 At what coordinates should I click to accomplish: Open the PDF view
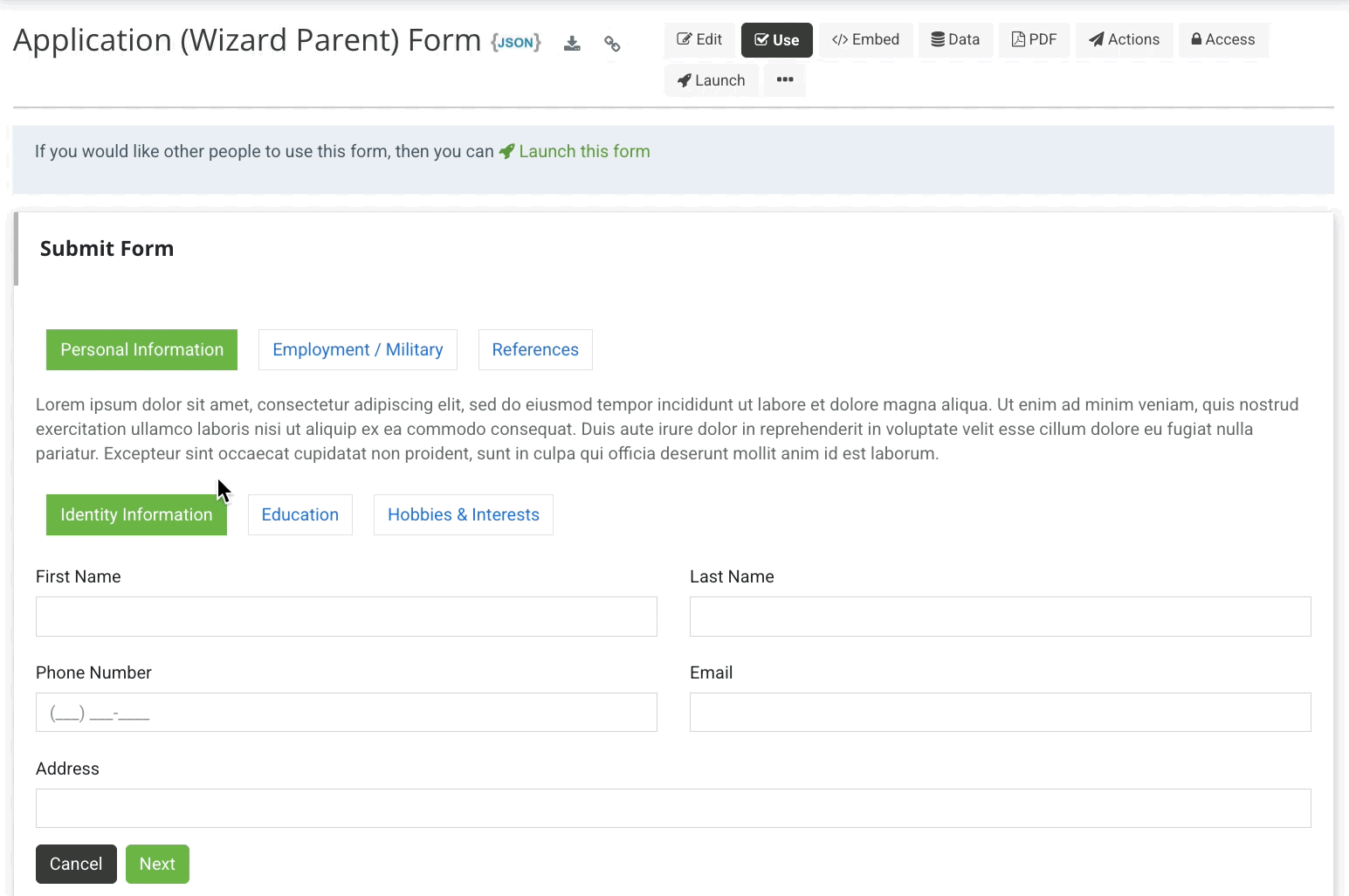1034,40
